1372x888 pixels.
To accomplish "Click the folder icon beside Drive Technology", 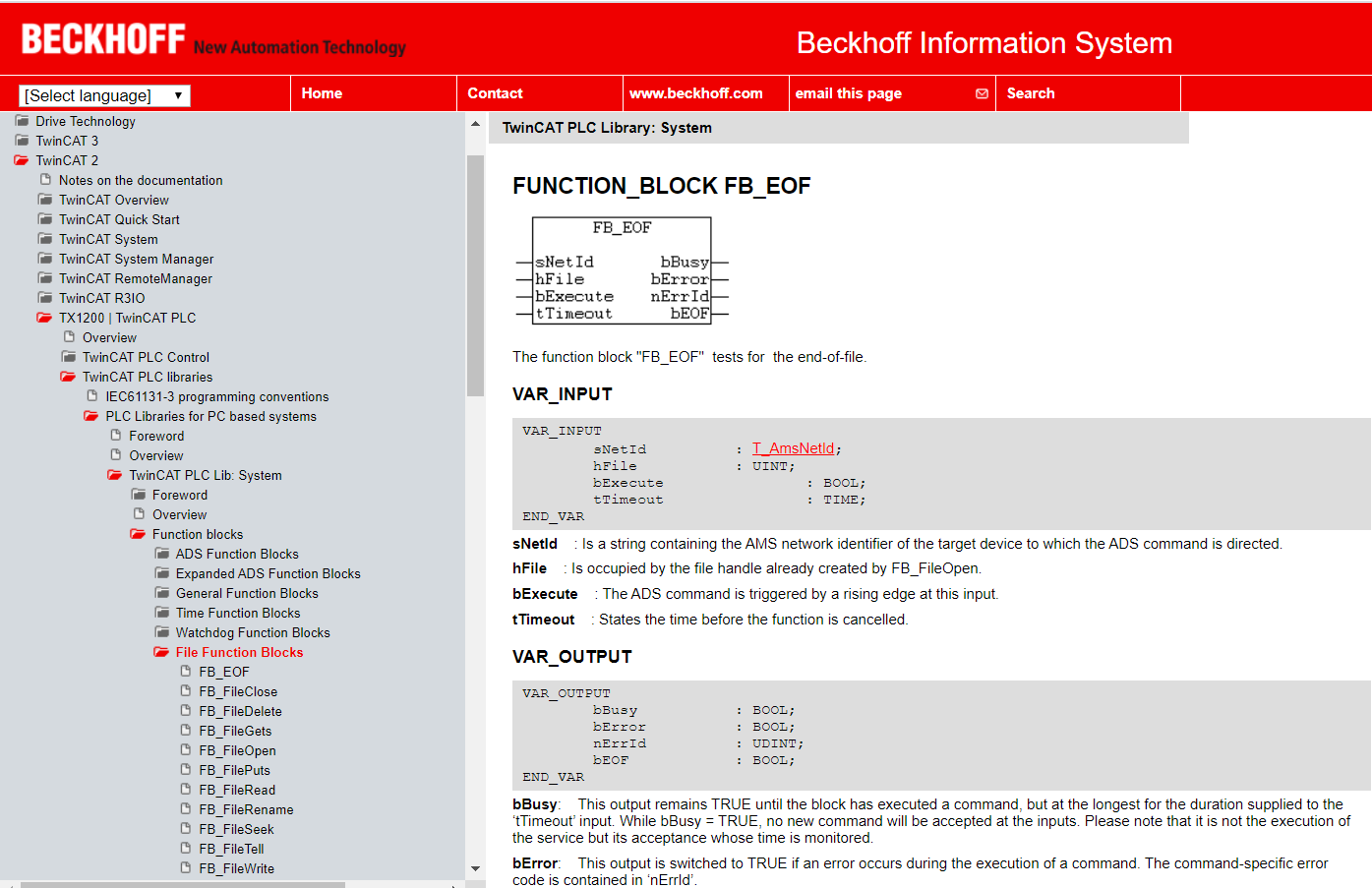I will pos(22,120).
